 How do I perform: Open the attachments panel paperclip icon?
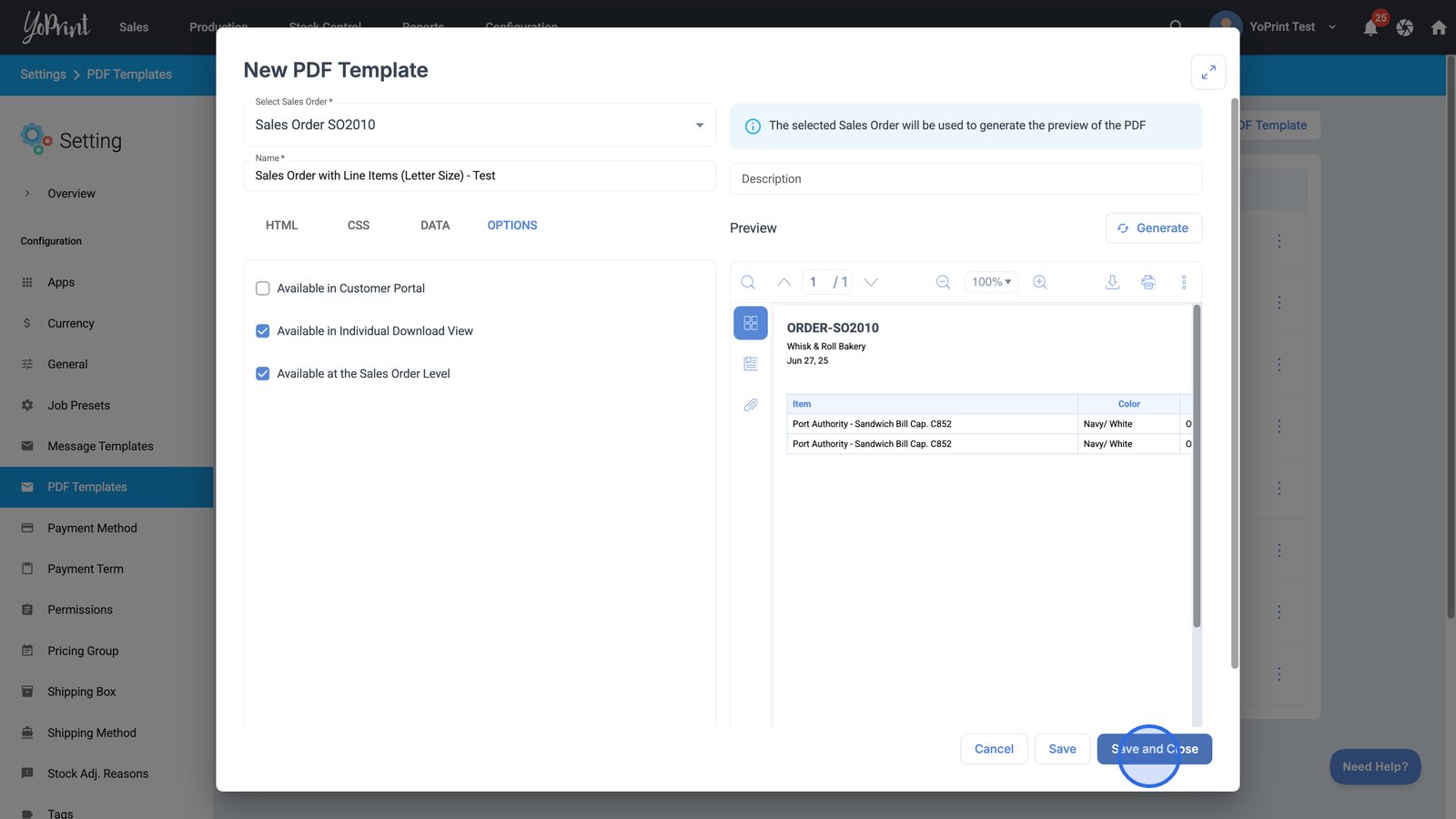pyautogui.click(x=751, y=405)
